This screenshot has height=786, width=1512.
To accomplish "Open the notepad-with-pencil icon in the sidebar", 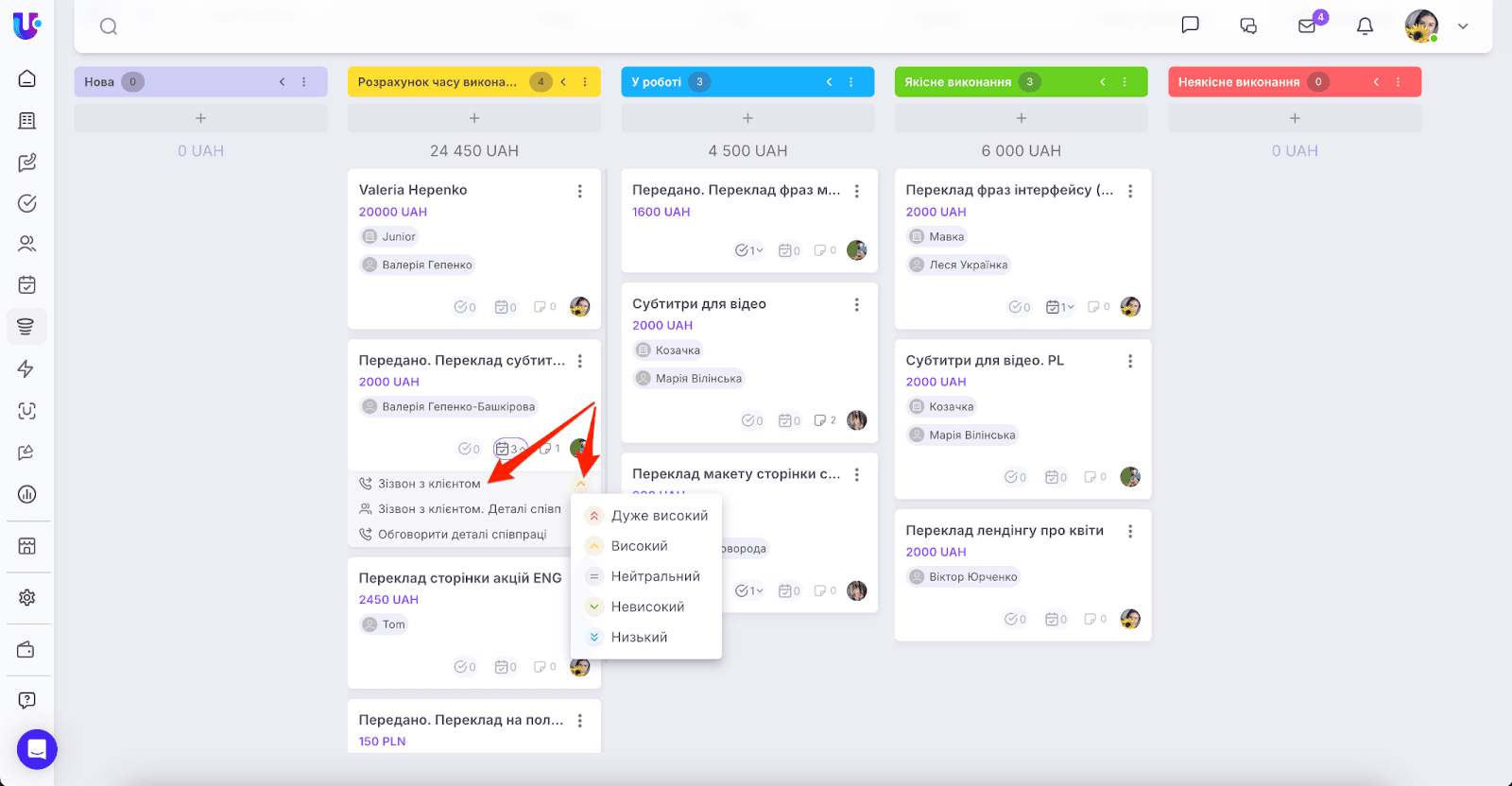I will [x=27, y=162].
